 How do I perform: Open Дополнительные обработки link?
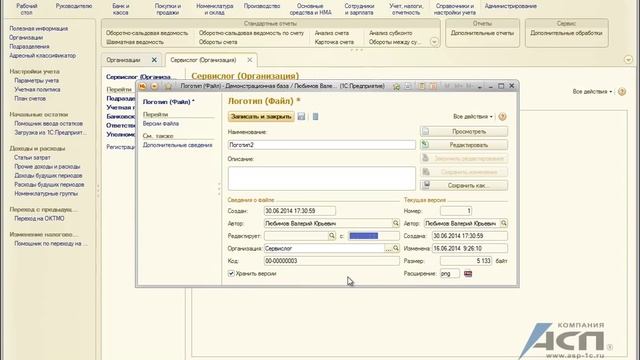(x=566, y=33)
